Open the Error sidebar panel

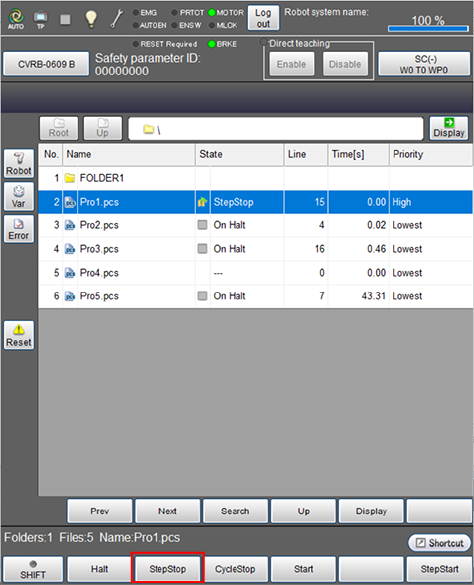19,229
